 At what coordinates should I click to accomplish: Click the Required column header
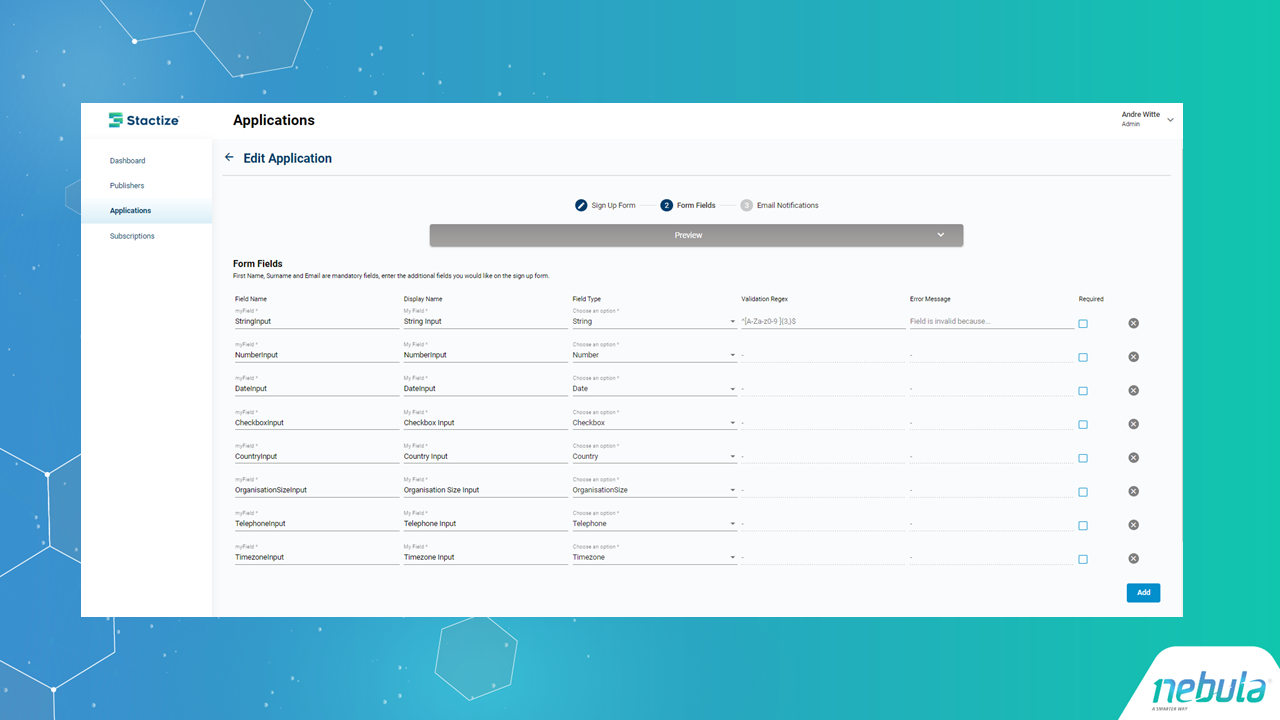[1091, 299]
